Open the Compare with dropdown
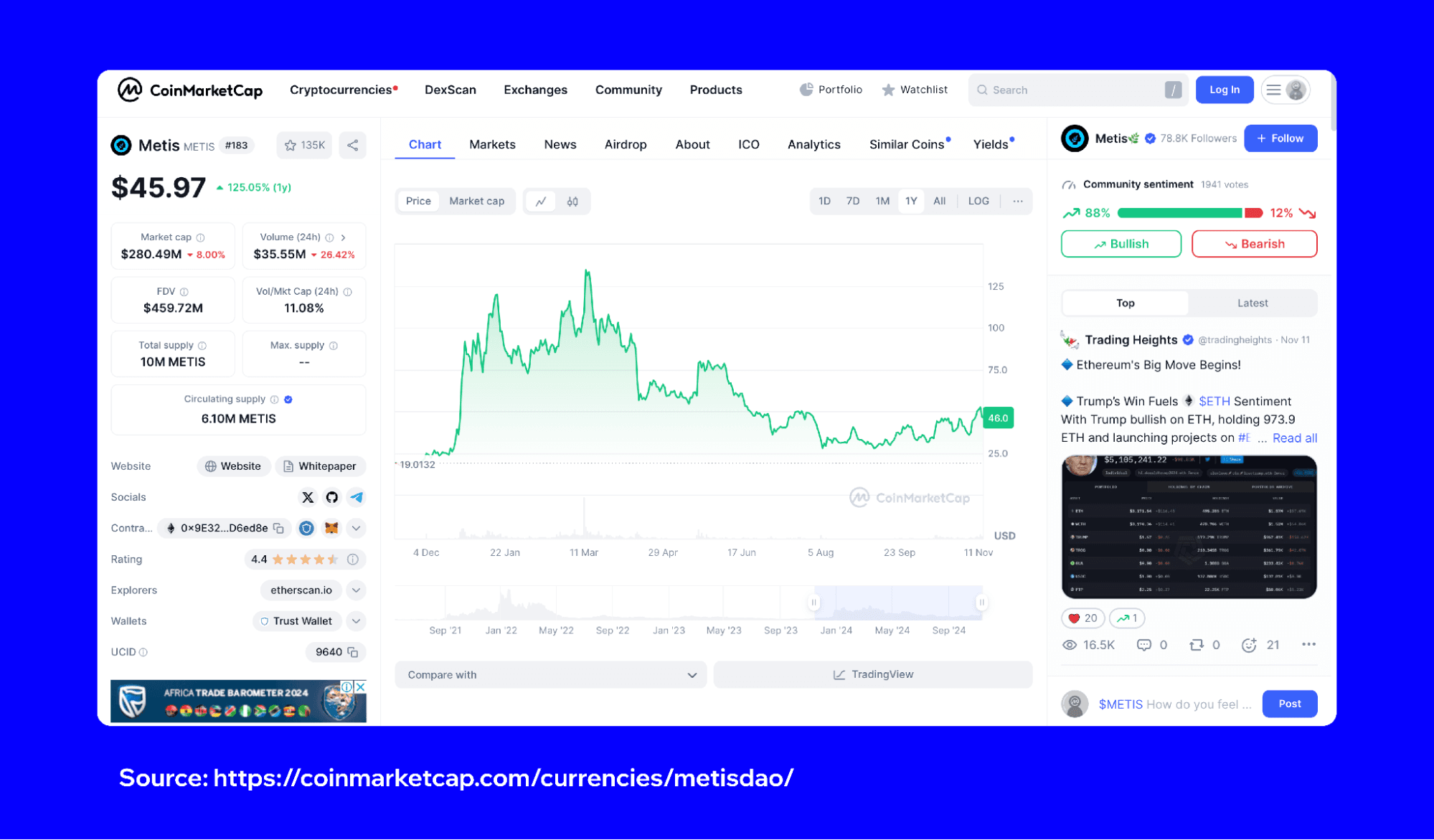 [x=551, y=675]
